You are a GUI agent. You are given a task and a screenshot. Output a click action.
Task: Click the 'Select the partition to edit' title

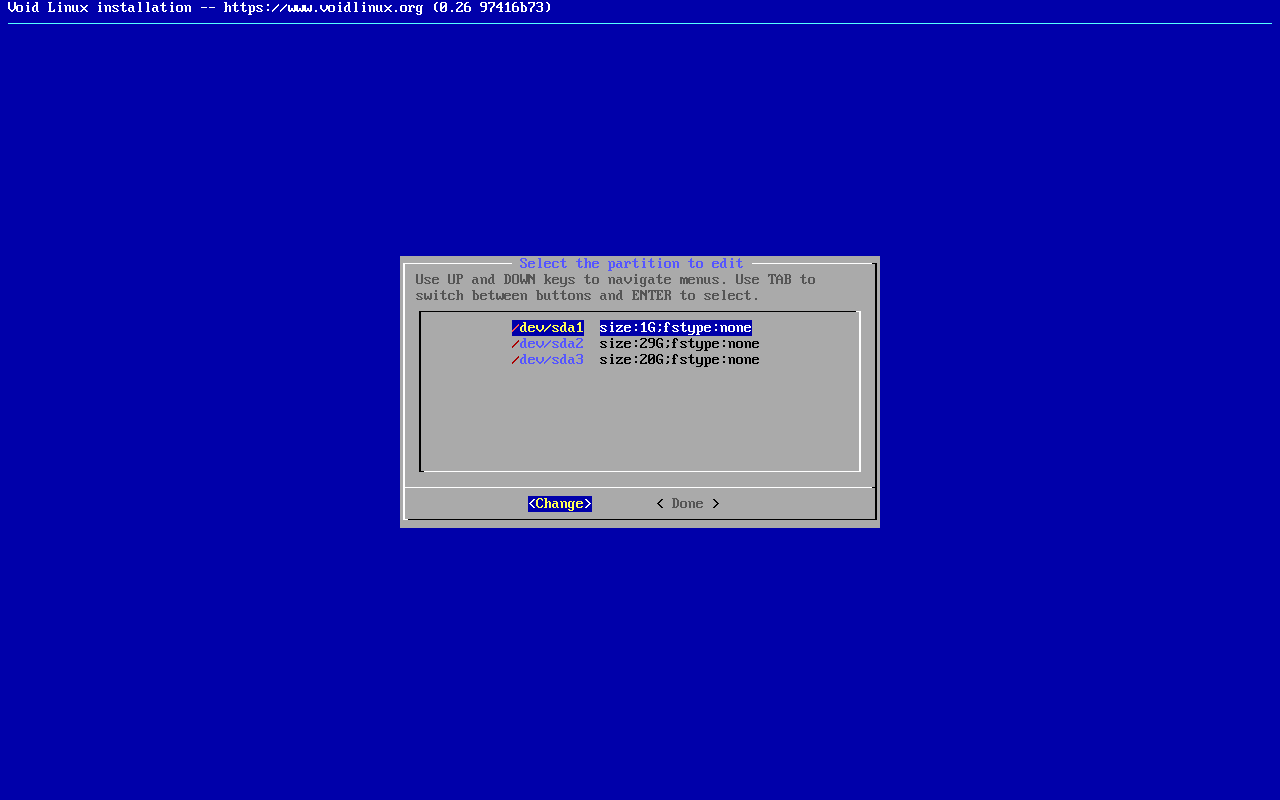pos(631,264)
